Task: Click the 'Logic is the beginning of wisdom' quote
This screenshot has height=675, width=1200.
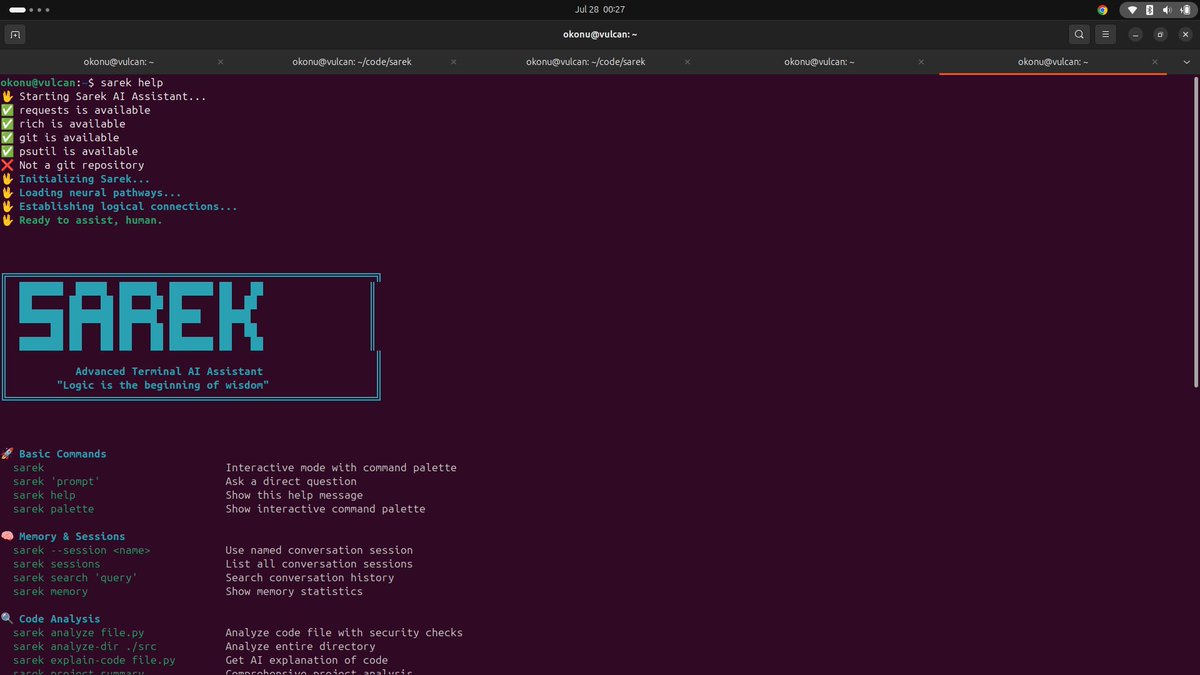Action: (x=163, y=385)
